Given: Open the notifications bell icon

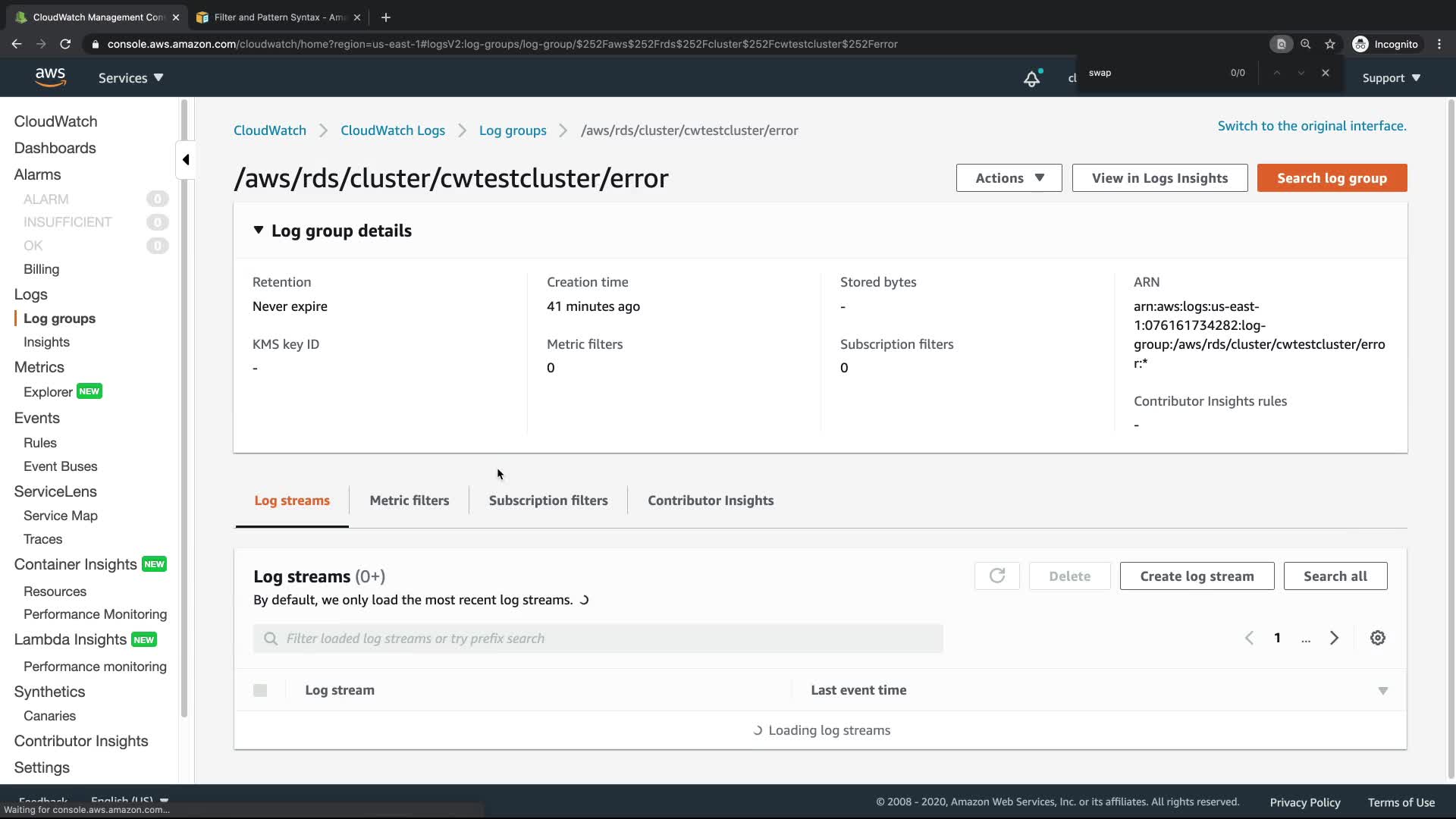Looking at the screenshot, I should [1031, 78].
